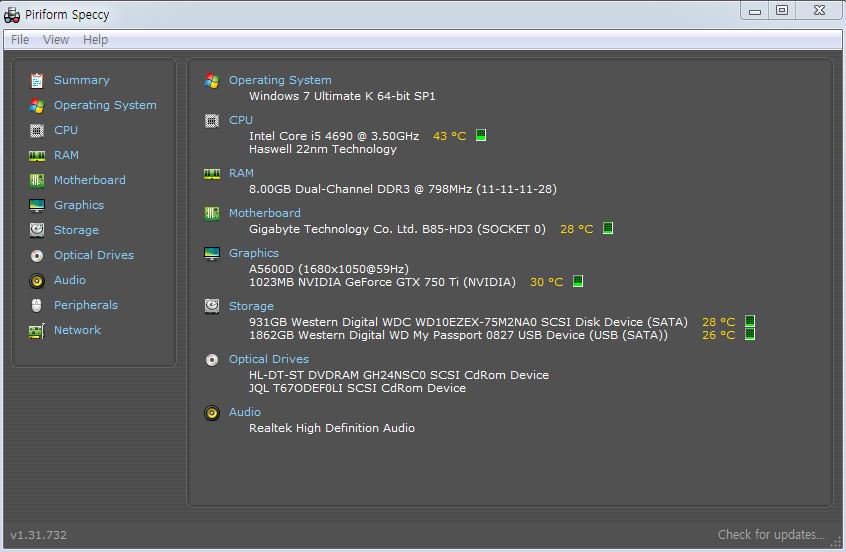Screen dimensions: 846x552
Task: Click WD10EZEX disk temperature indicator icon
Action: [x=749, y=321]
